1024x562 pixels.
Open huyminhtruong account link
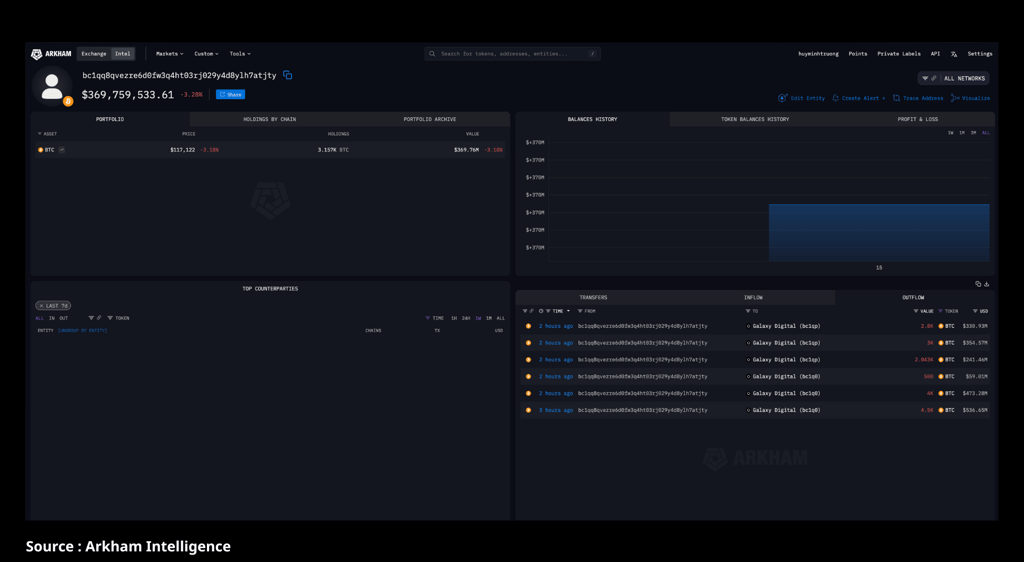tap(818, 54)
